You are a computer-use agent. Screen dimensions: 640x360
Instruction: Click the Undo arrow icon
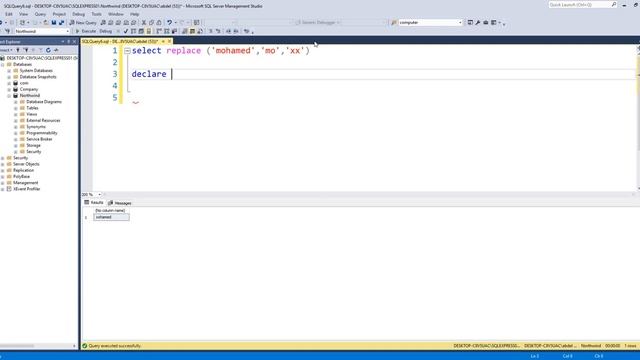click(x=169, y=22)
